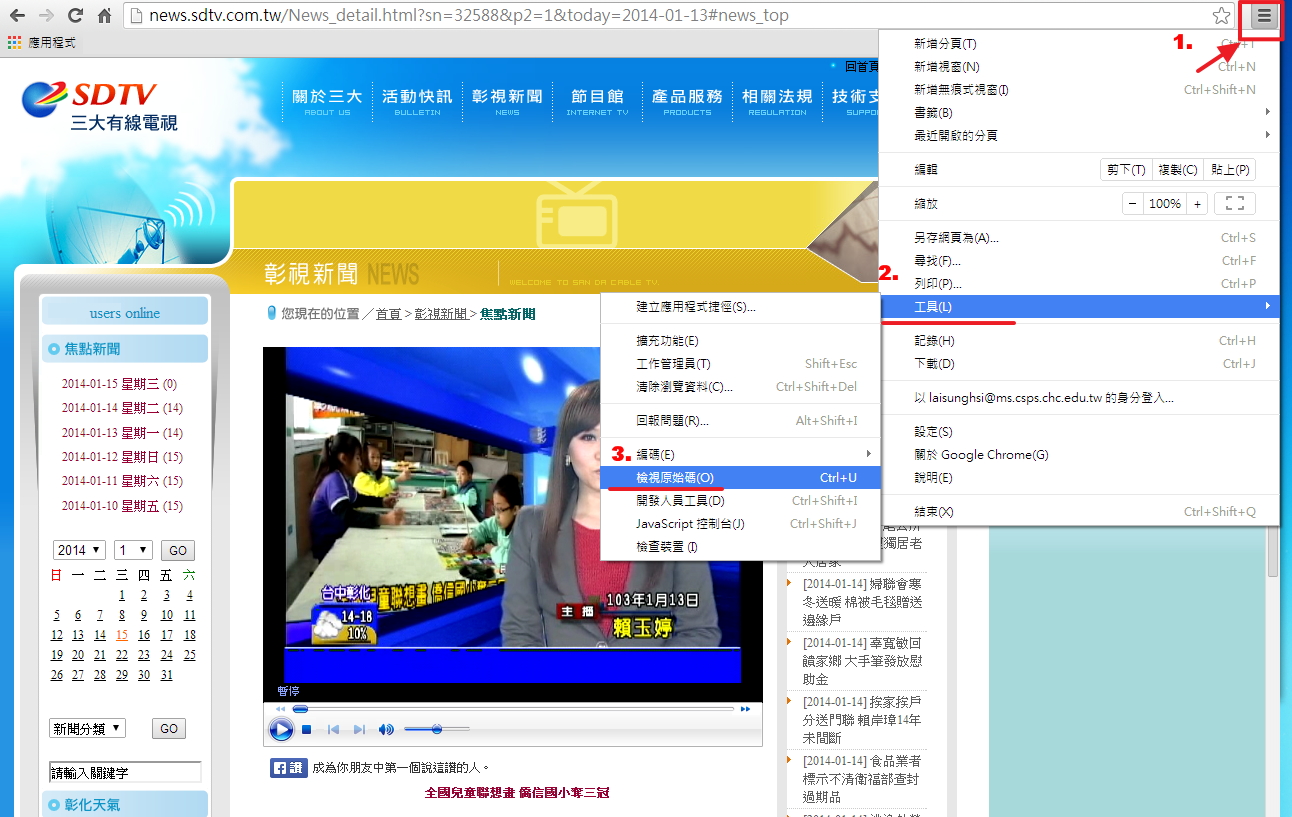
Task: Click 首頁 breadcrumb link
Action: (388, 314)
